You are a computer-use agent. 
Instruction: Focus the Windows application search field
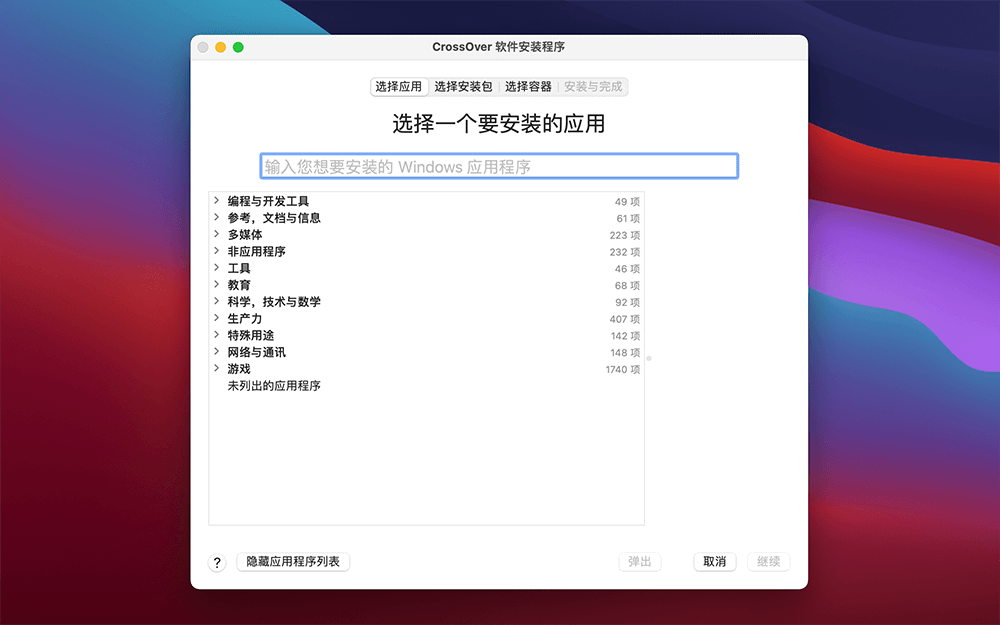pyautogui.click(x=499, y=166)
